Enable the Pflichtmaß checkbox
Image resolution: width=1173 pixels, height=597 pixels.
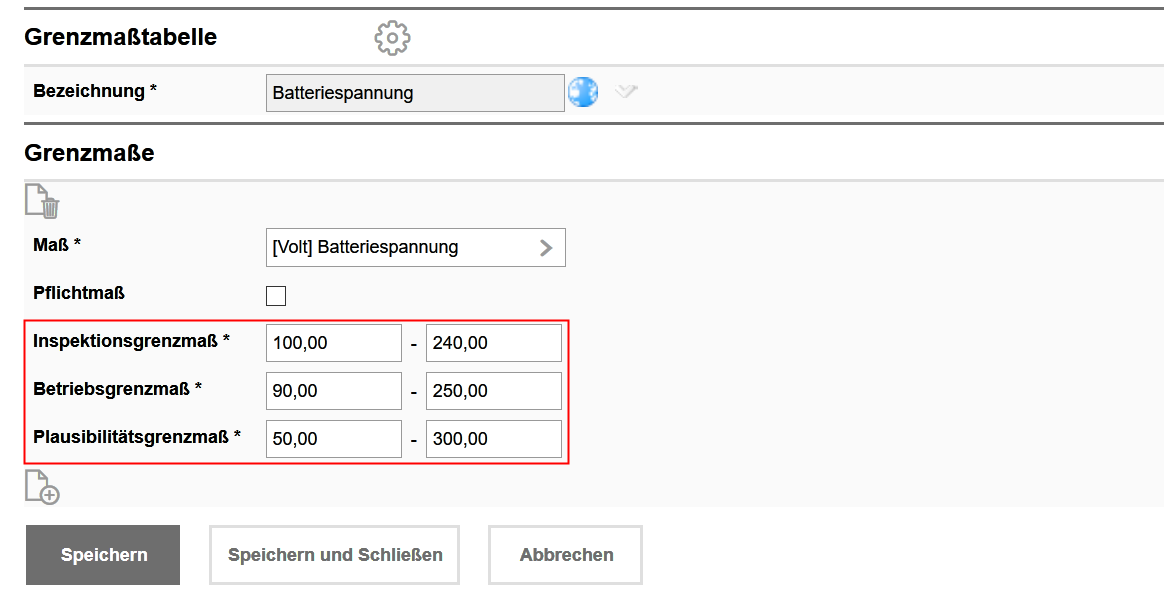(x=275, y=295)
